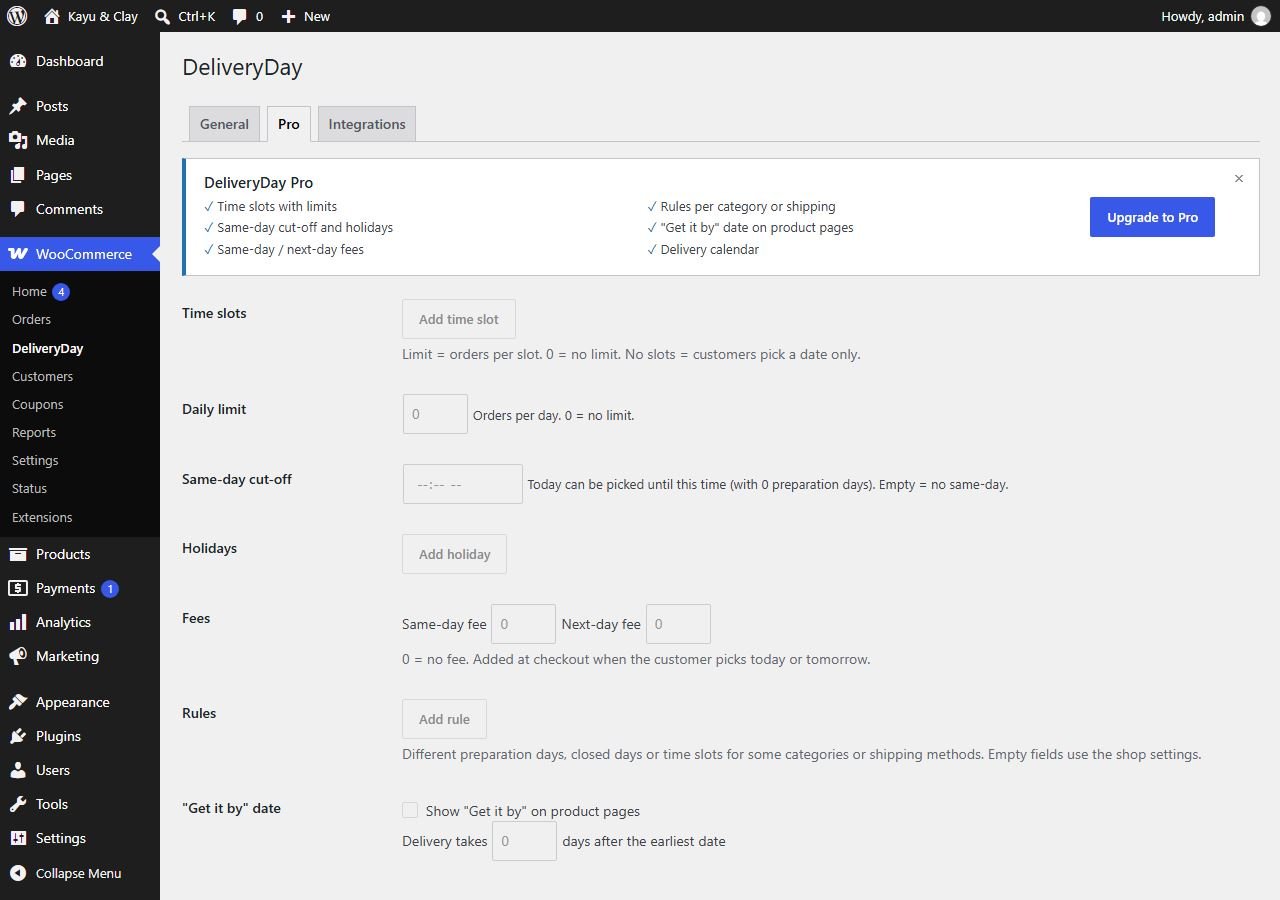Viewport: 1280px width, 900px height.
Task: Switch to the General tab
Action: click(x=224, y=124)
